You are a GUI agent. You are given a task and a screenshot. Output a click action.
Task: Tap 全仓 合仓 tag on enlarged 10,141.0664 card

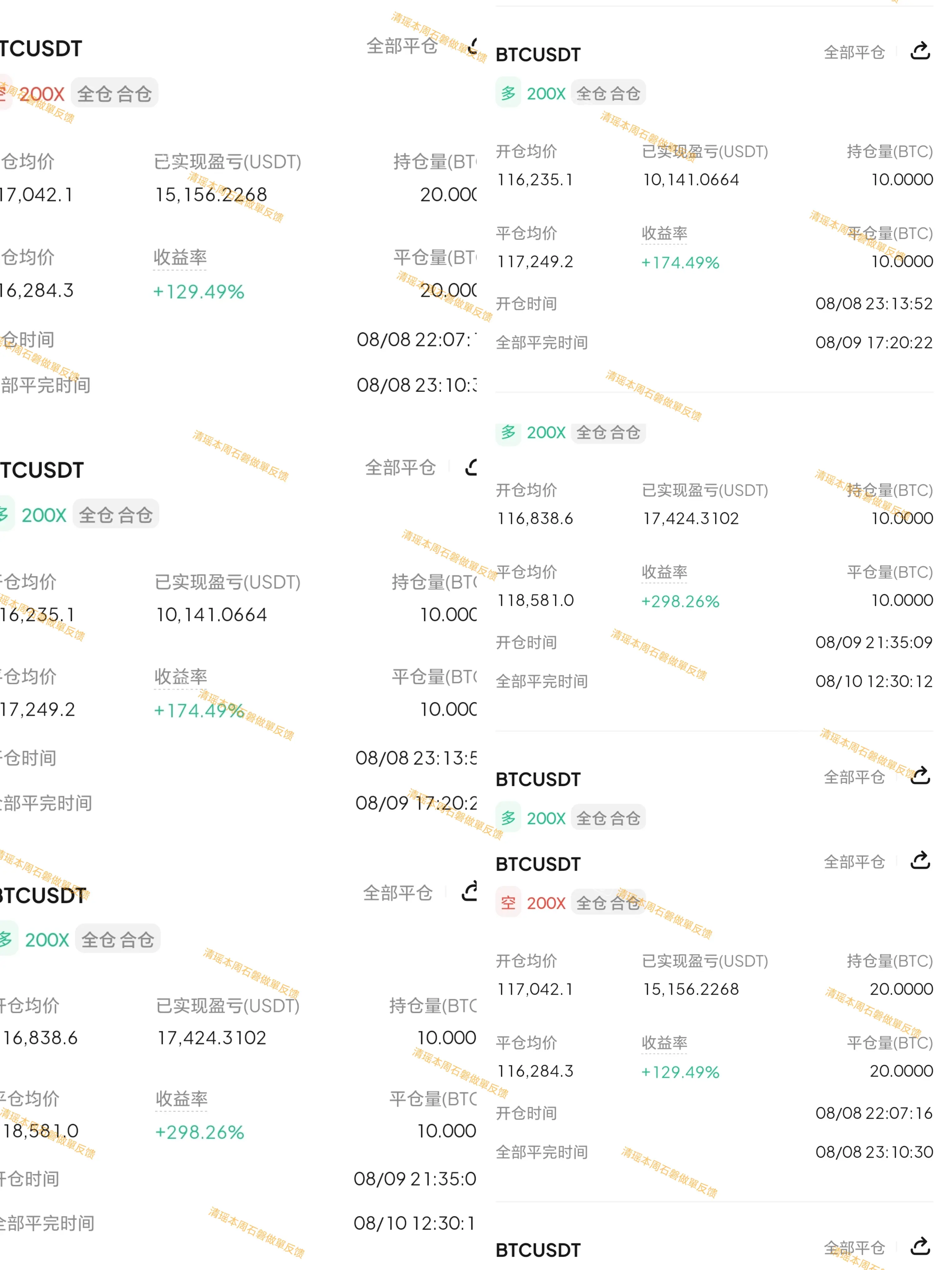(x=115, y=514)
